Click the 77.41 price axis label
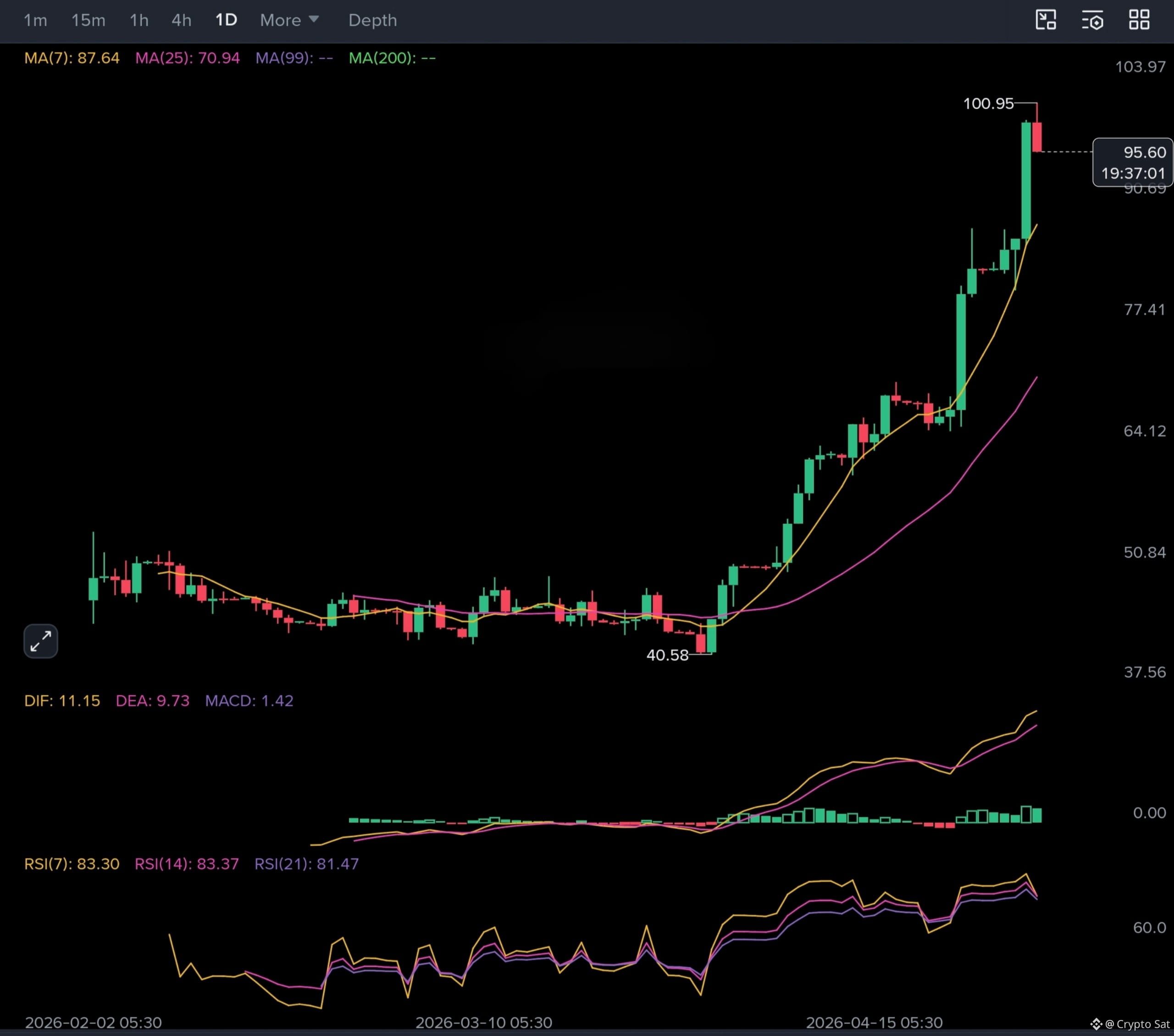The image size is (1174, 1036). pyautogui.click(x=1145, y=309)
